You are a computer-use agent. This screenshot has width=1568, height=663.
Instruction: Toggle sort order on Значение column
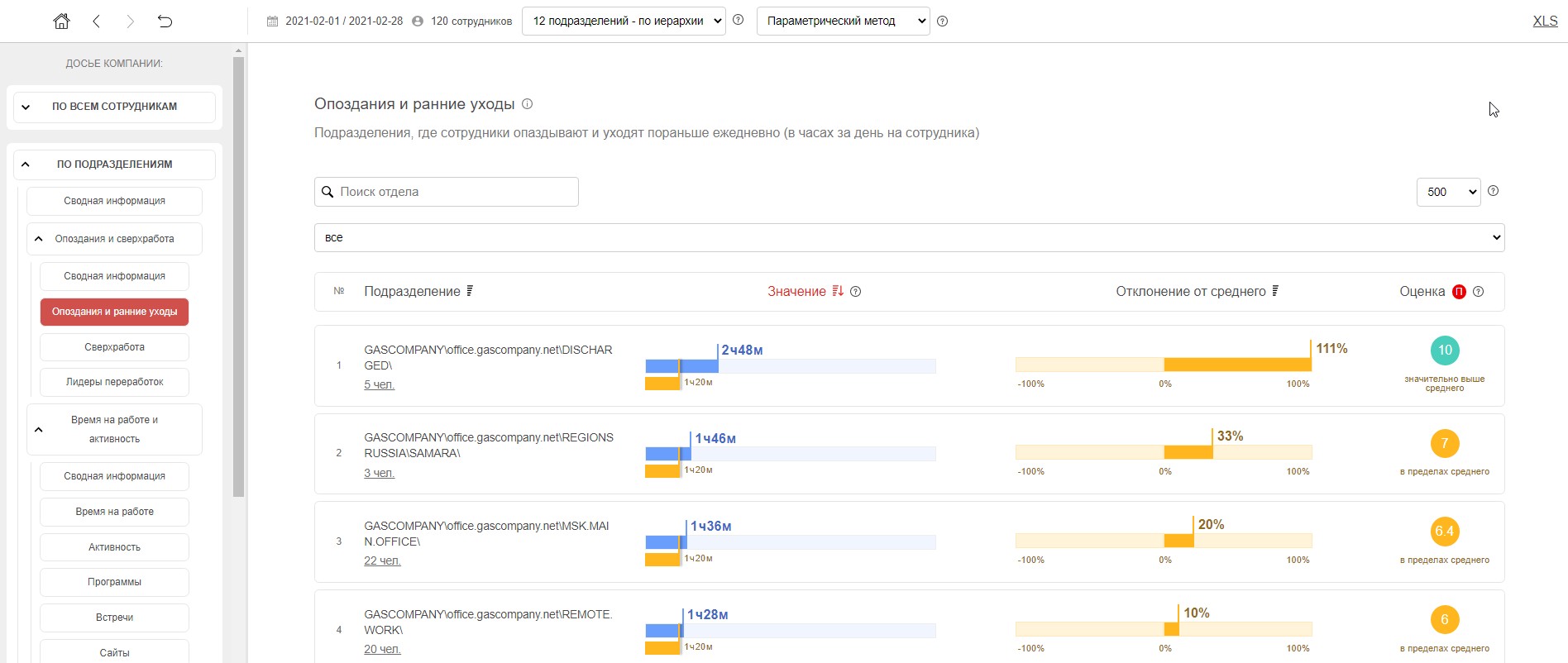click(838, 291)
